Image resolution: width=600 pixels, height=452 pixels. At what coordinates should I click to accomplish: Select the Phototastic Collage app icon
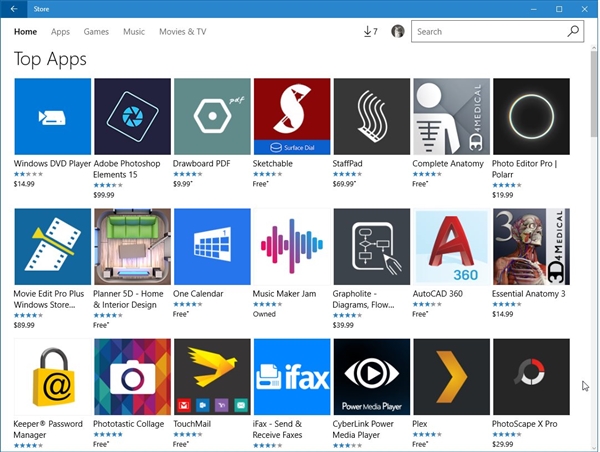pyautogui.click(x=132, y=377)
